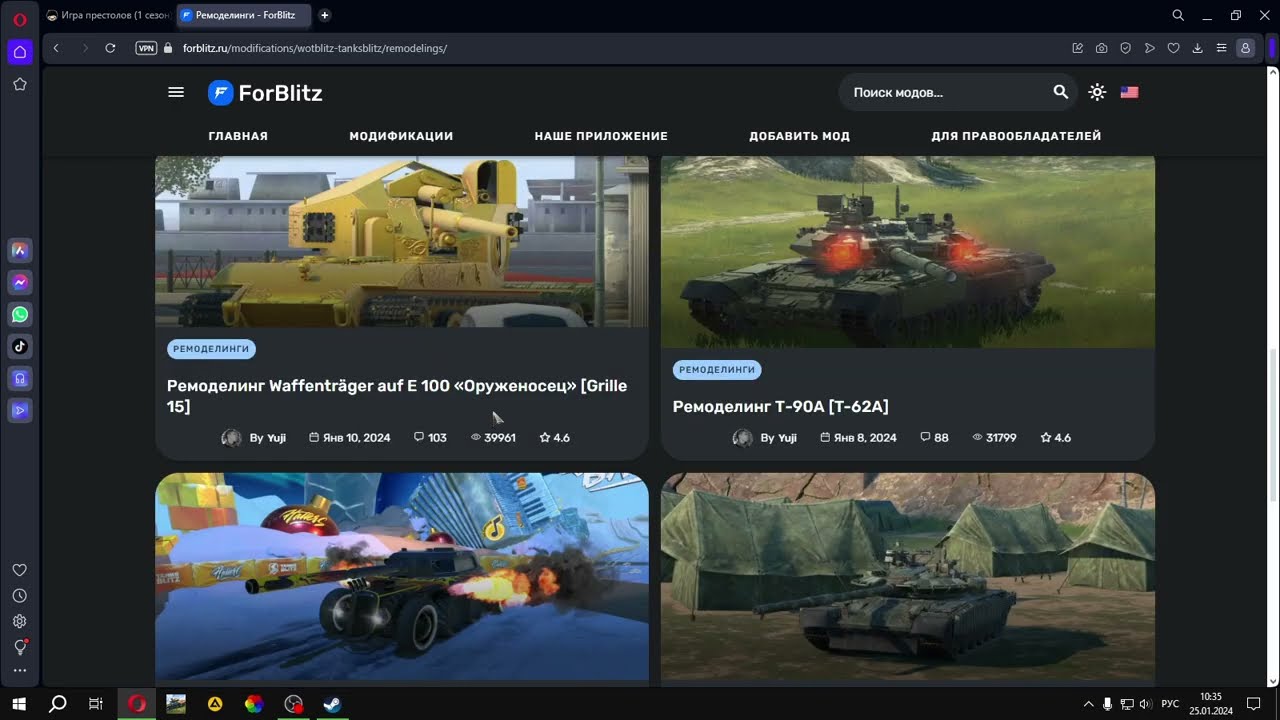Open the Opera main menu logo
The height and width of the screenshot is (720, 1280).
pos(19,19)
